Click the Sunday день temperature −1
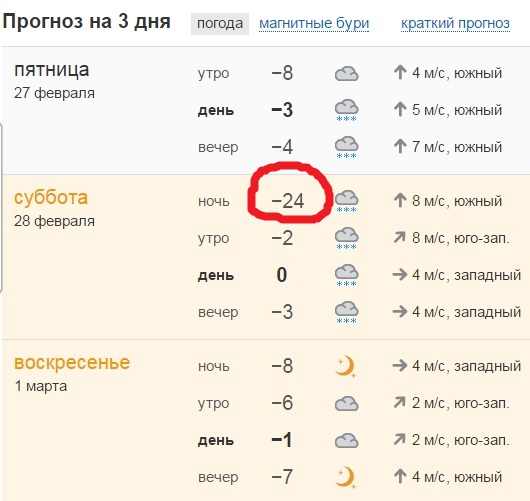Viewport: 530px width, 501px height. tap(282, 440)
